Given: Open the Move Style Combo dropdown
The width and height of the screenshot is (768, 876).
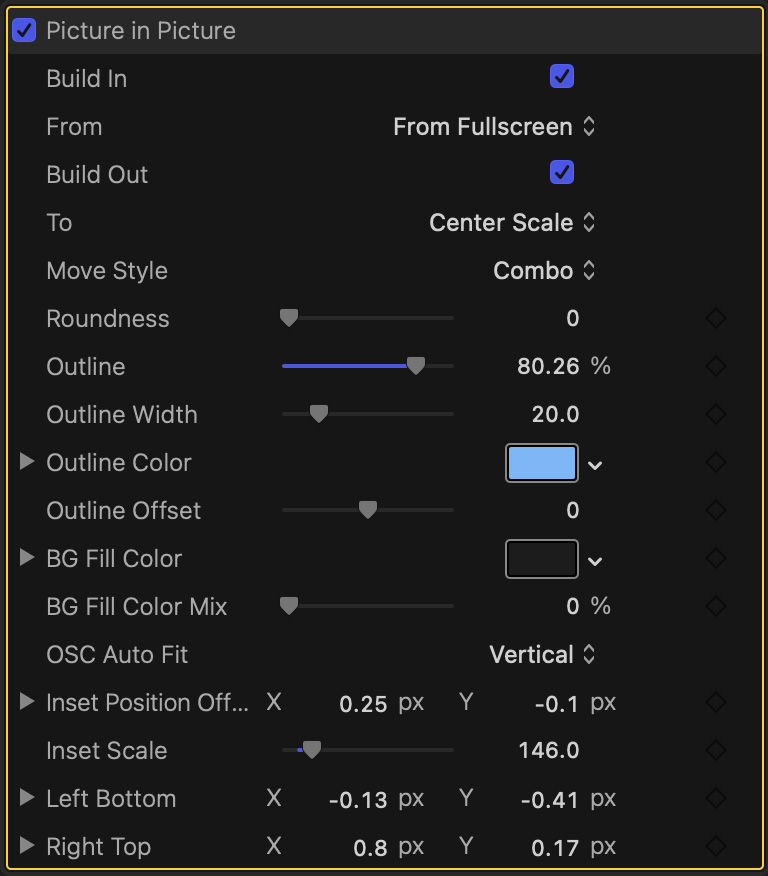Looking at the screenshot, I should point(544,271).
